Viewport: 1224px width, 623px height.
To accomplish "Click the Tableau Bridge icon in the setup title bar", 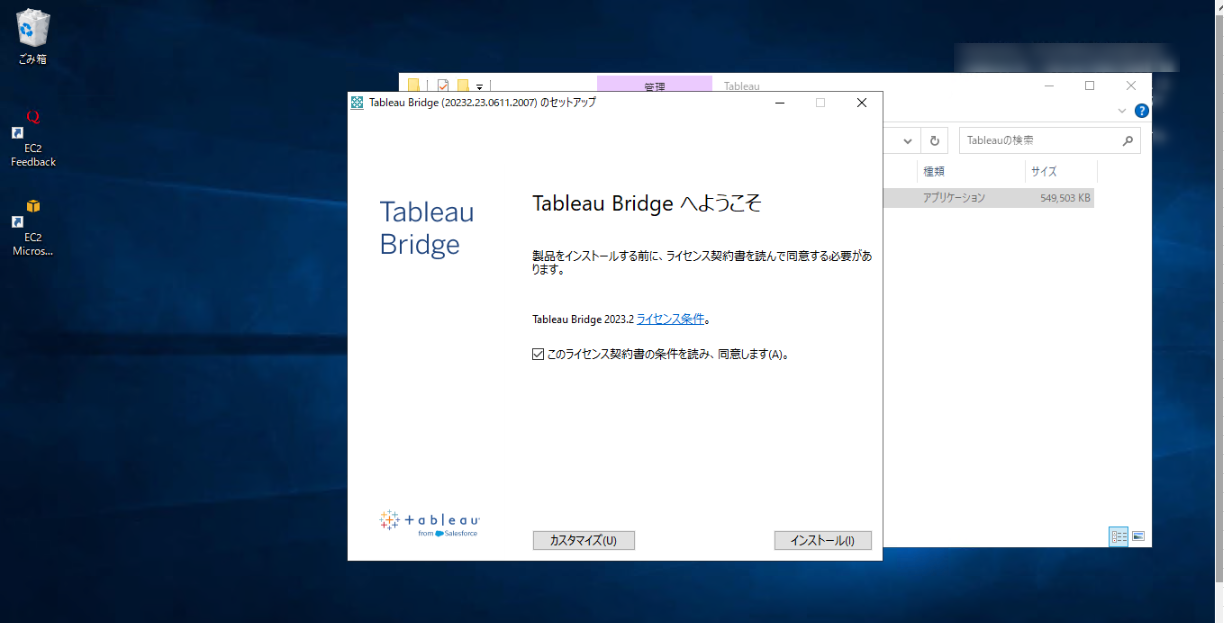I will click(x=356, y=102).
